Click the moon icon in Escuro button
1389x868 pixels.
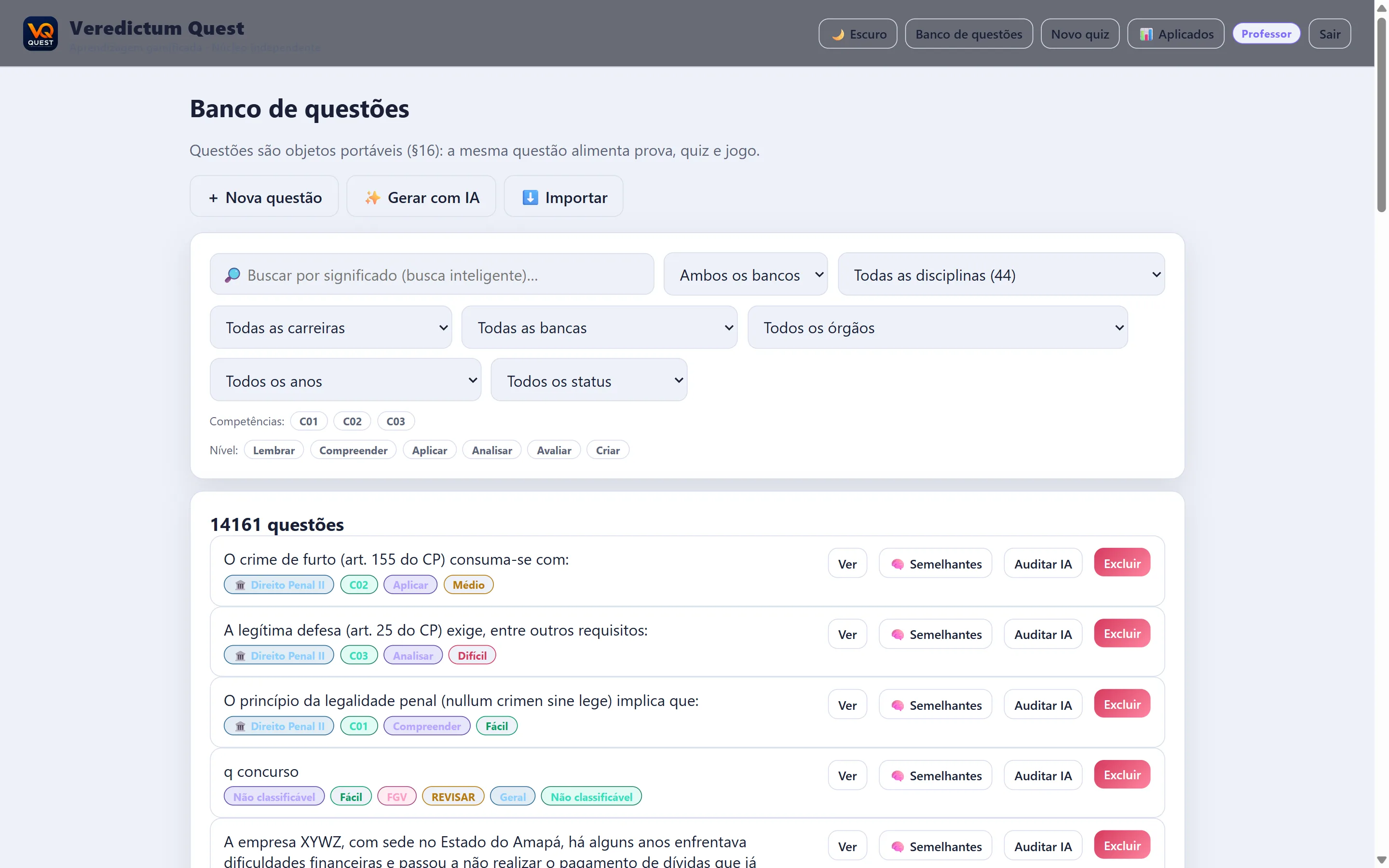(x=838, y=34)
